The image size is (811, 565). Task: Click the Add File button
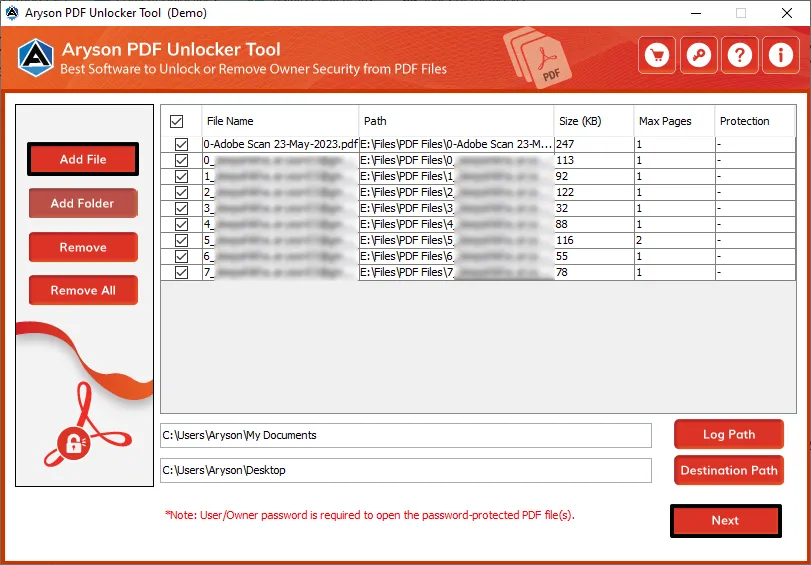coord(83,159)
